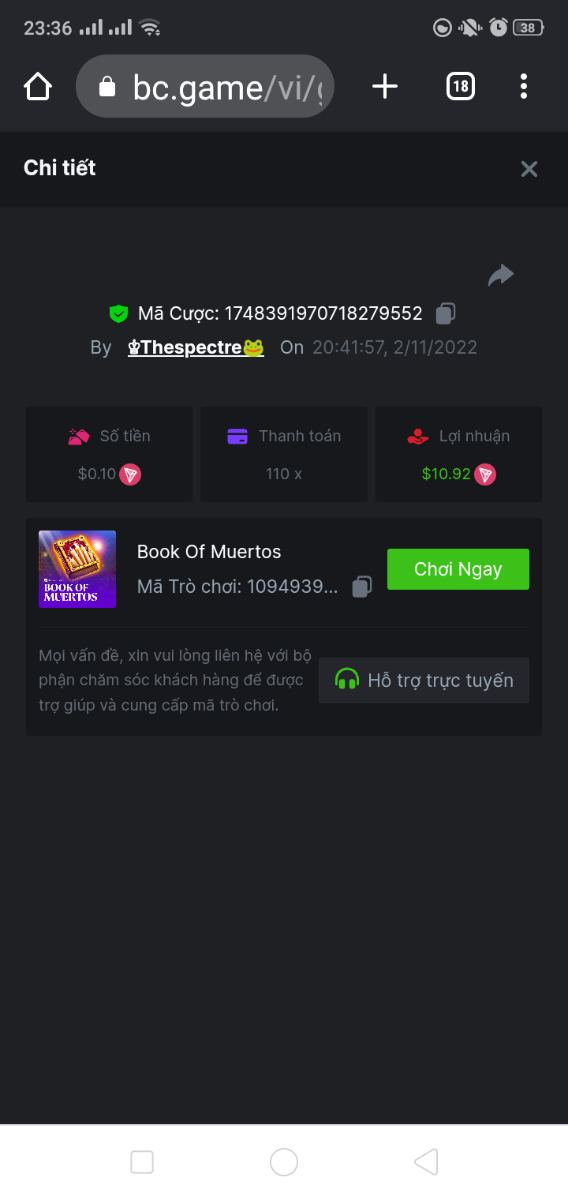Open the browser three-dot menu
Viewport: 568px width, 1200px height.
click(x=524, y=87)
